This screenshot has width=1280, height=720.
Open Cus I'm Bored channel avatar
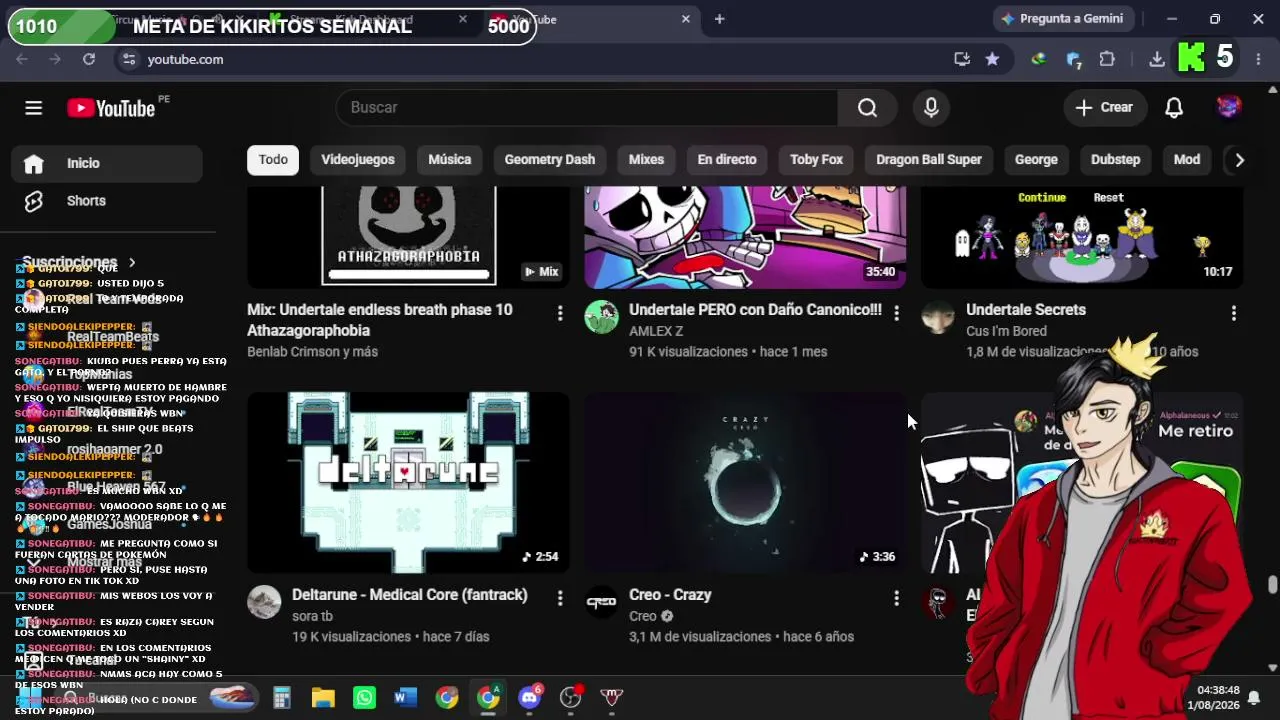pyautogui.click(x=938, y=317)
